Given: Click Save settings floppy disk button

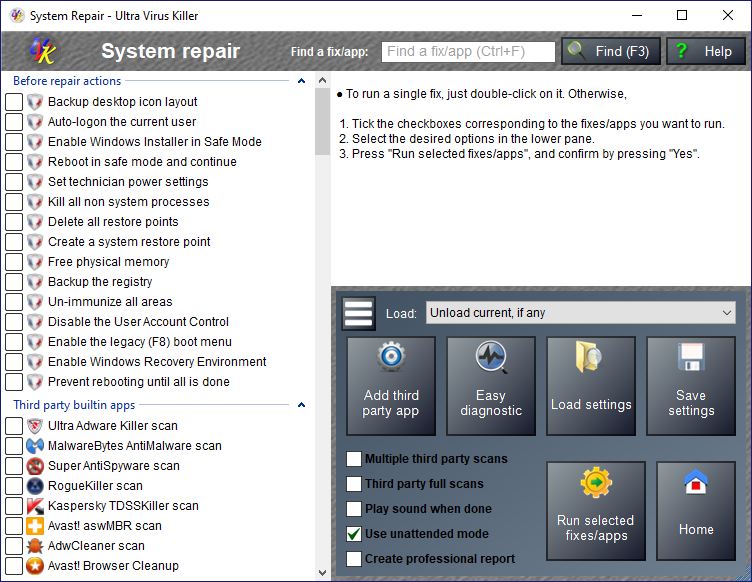Looking at the screenshot, I should pyautogui.click(x=691, y=386).
